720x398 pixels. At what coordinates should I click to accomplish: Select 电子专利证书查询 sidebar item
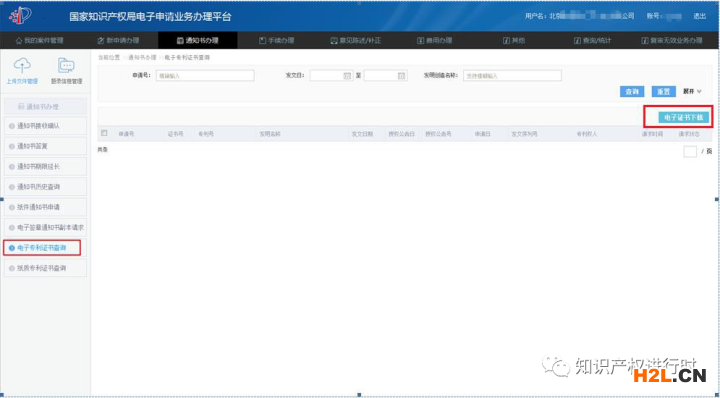click(x=42, y=248)
